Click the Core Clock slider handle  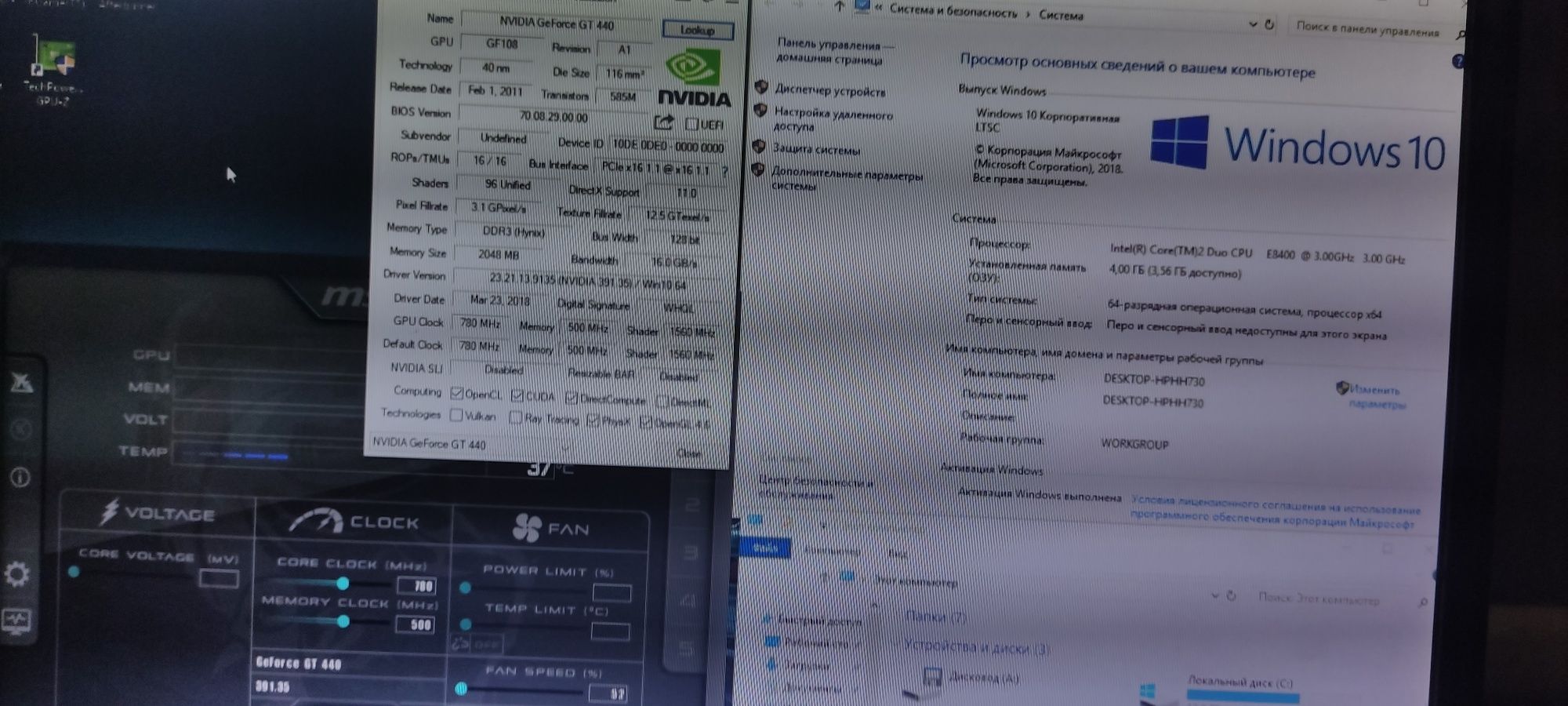pyautogui.click(x=343, y=584)
